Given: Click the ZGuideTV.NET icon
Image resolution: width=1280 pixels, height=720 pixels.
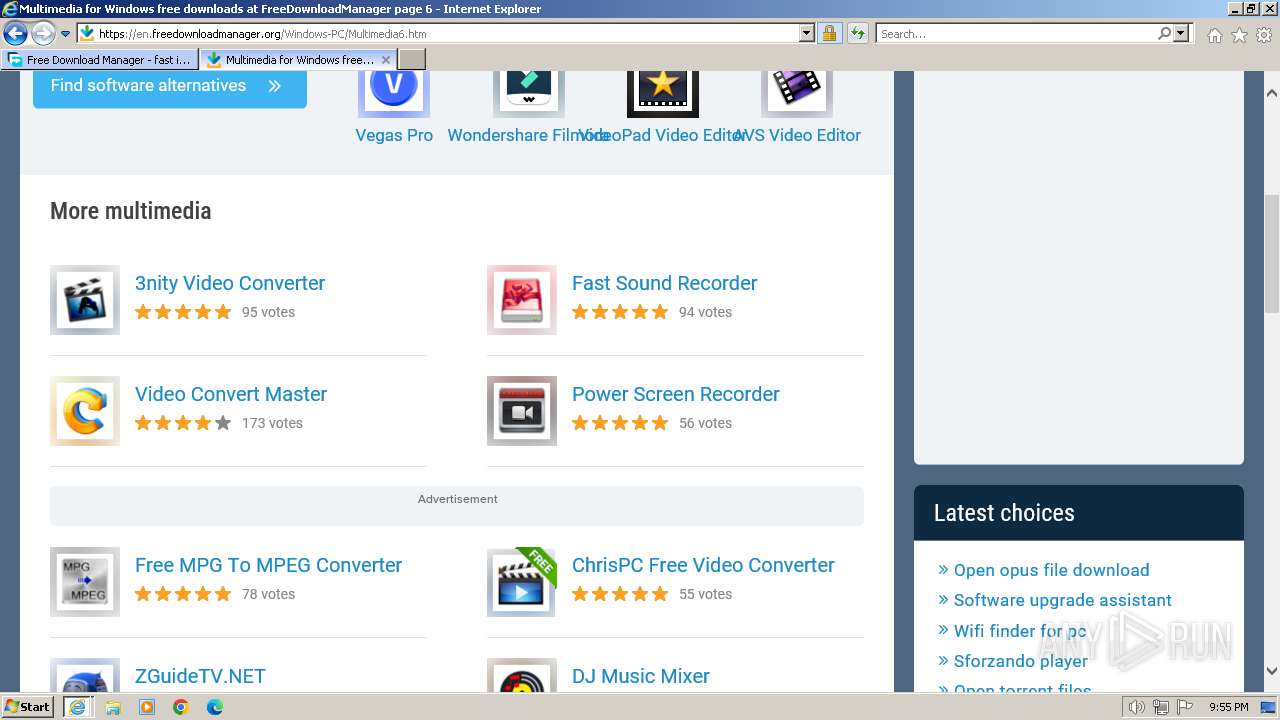Looking at the screenshot, I should (x=85, y=676).
